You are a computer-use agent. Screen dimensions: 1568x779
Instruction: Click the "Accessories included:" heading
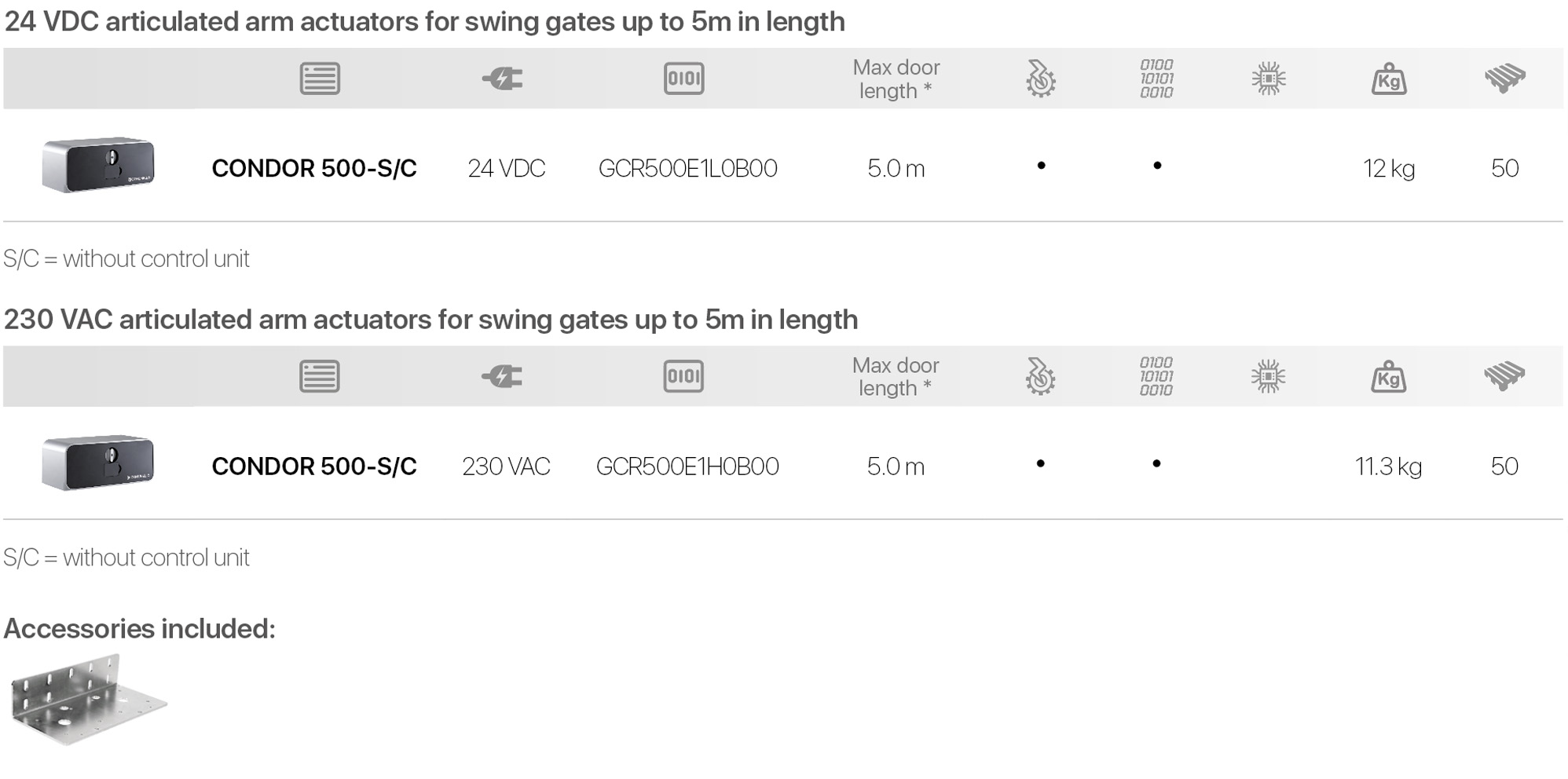(140, 629)
